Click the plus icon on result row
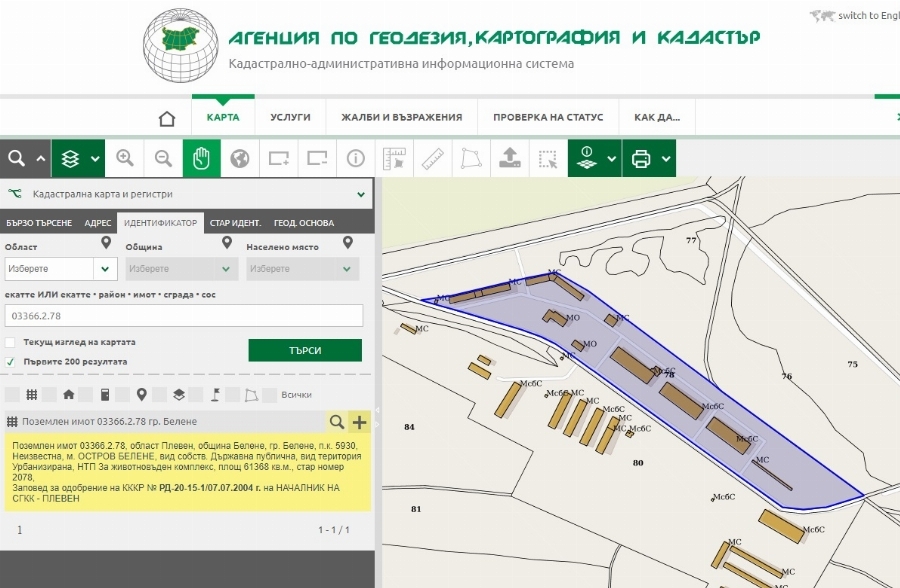 pyautogui.click(x=359, y=422)
